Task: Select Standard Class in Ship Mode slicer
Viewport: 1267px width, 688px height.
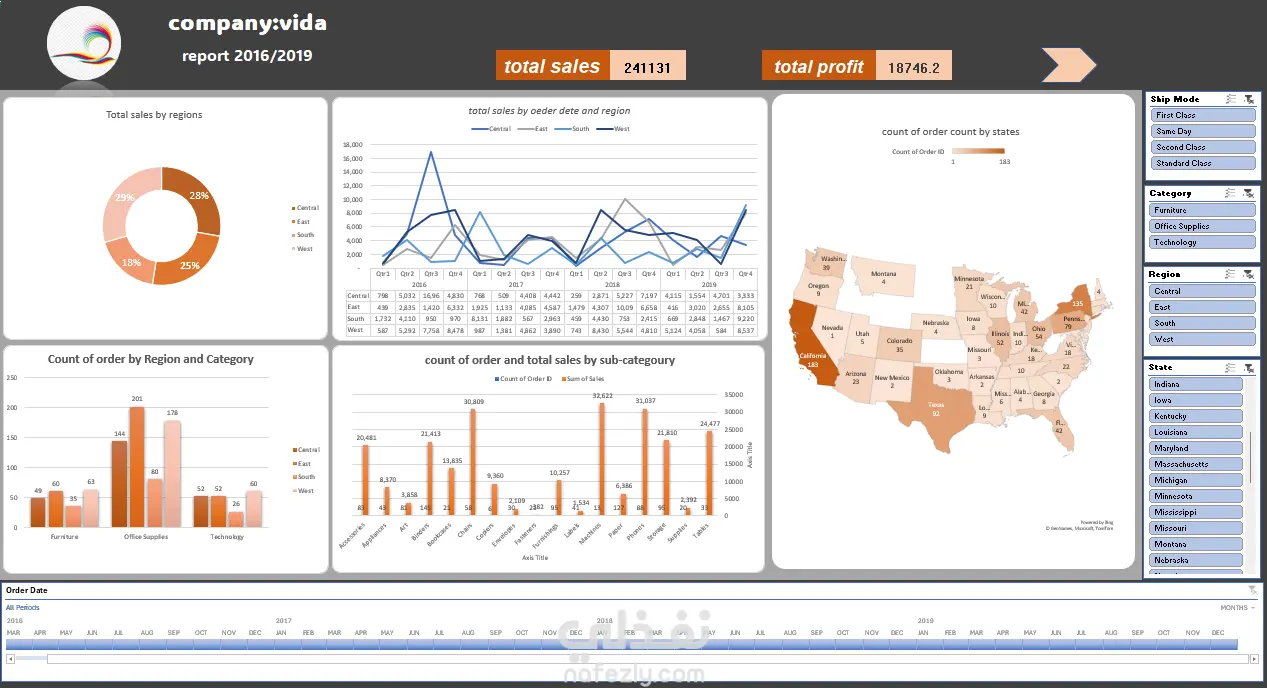Action: [1203, 163]
